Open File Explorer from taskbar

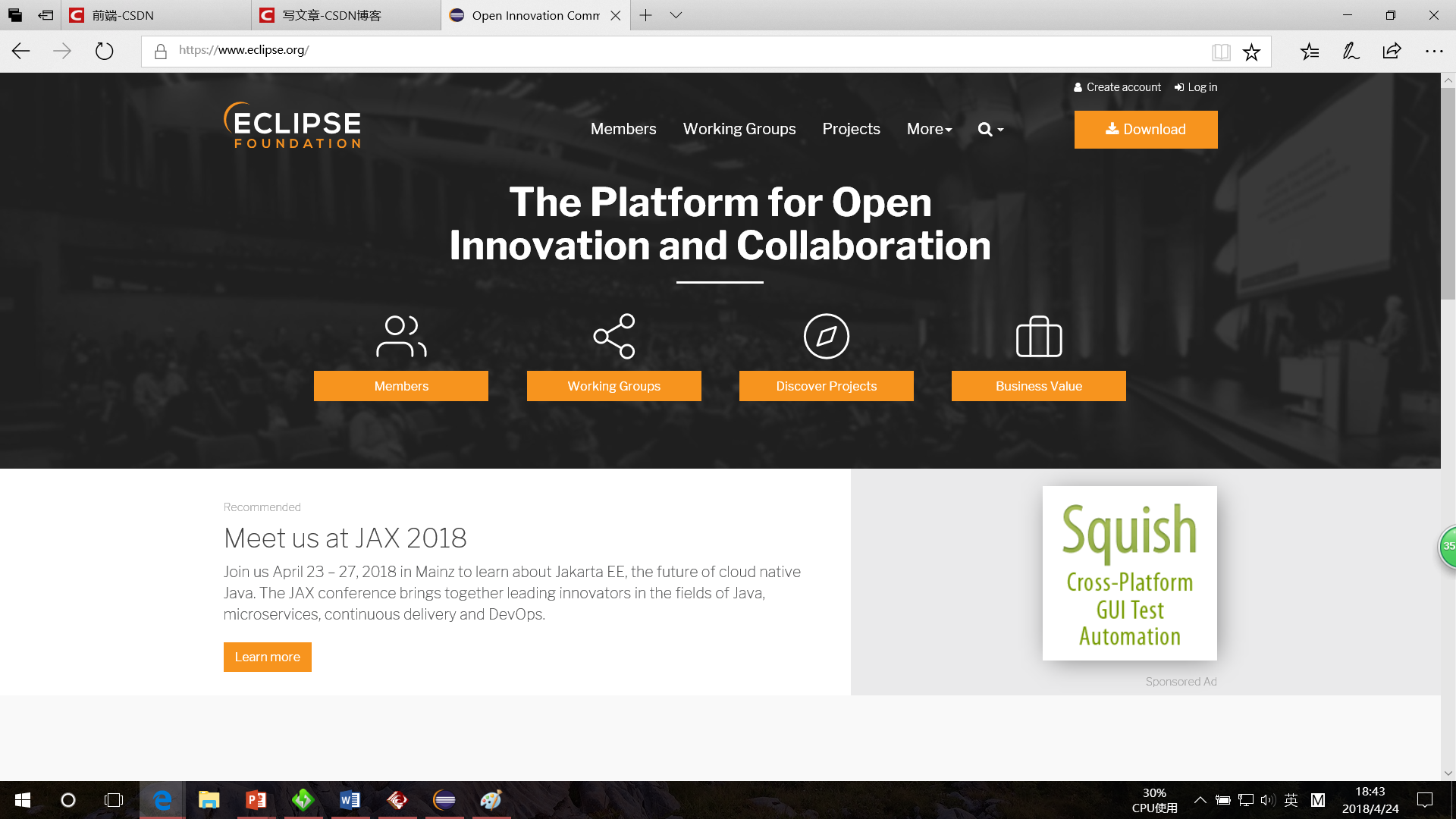209,800
